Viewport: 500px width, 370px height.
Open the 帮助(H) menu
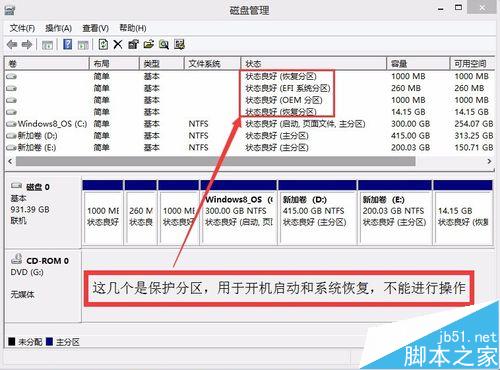133,28
